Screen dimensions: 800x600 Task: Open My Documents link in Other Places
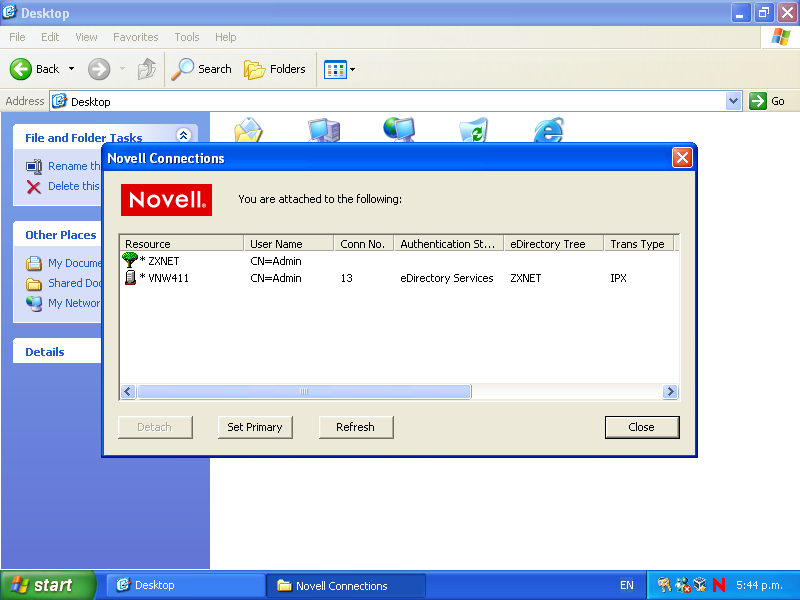(x=63, y=263)
